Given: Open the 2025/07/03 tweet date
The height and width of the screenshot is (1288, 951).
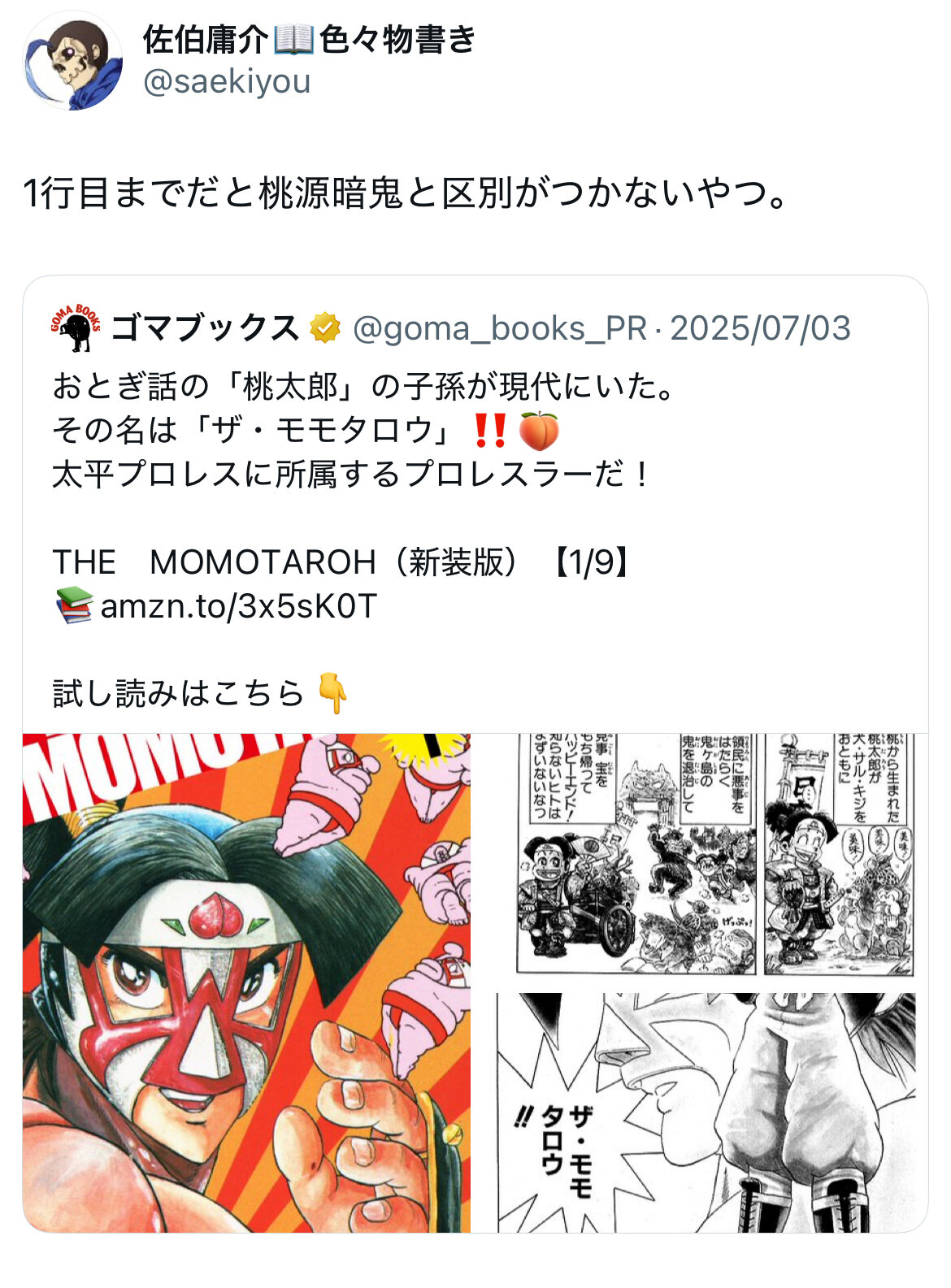Looking at the screenshot, I should click(x=760, y=328).
